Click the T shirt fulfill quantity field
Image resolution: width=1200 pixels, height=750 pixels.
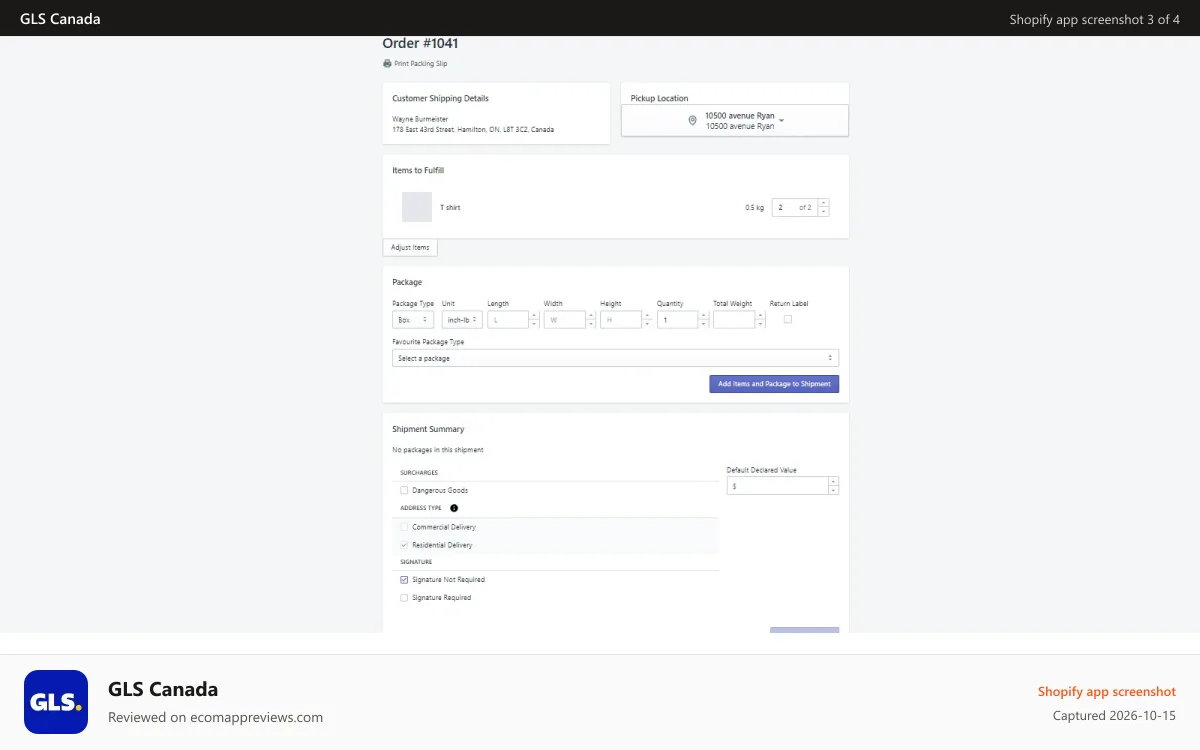click(x=794, y=207)
